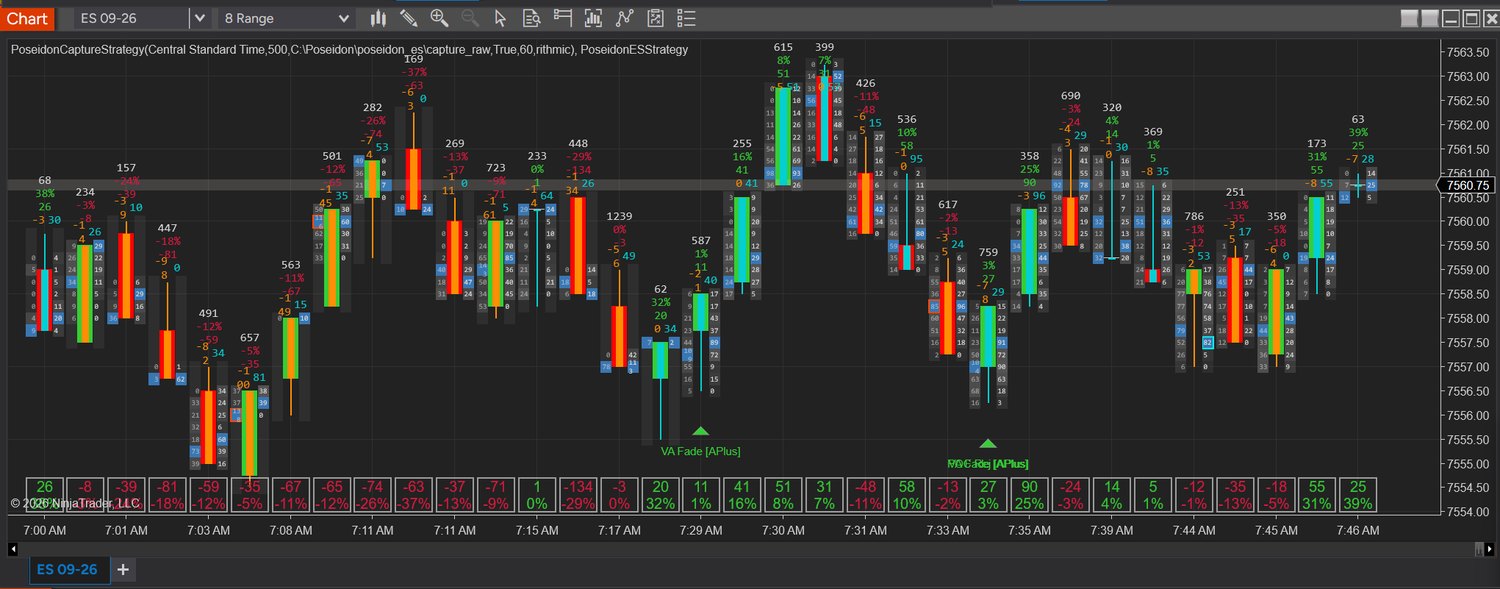This screenshot has height=589, width=1500.
Task: Open the 8 Range interval dropdown
Action: 287,18
